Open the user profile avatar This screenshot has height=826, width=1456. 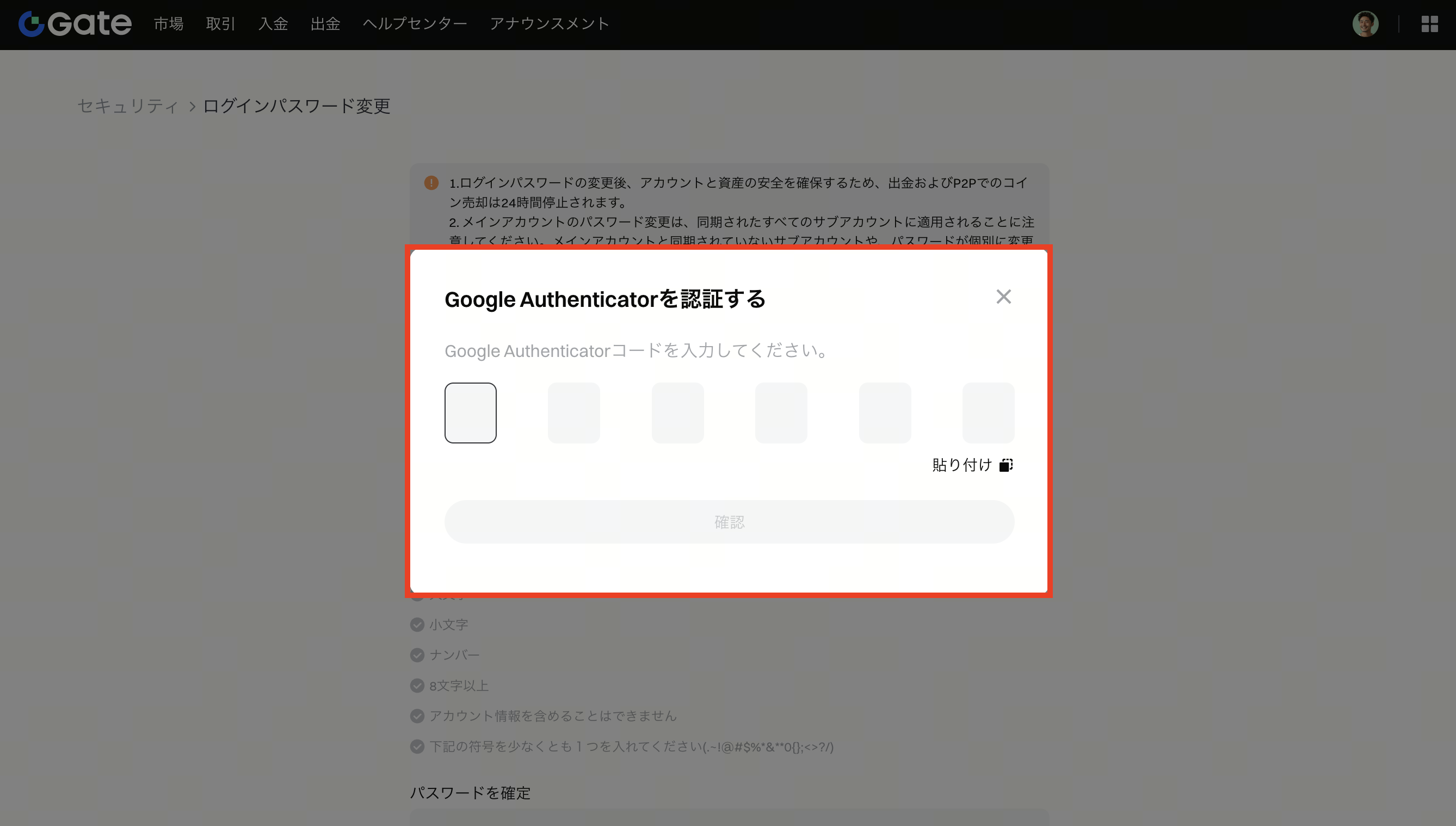point(1365,24)
